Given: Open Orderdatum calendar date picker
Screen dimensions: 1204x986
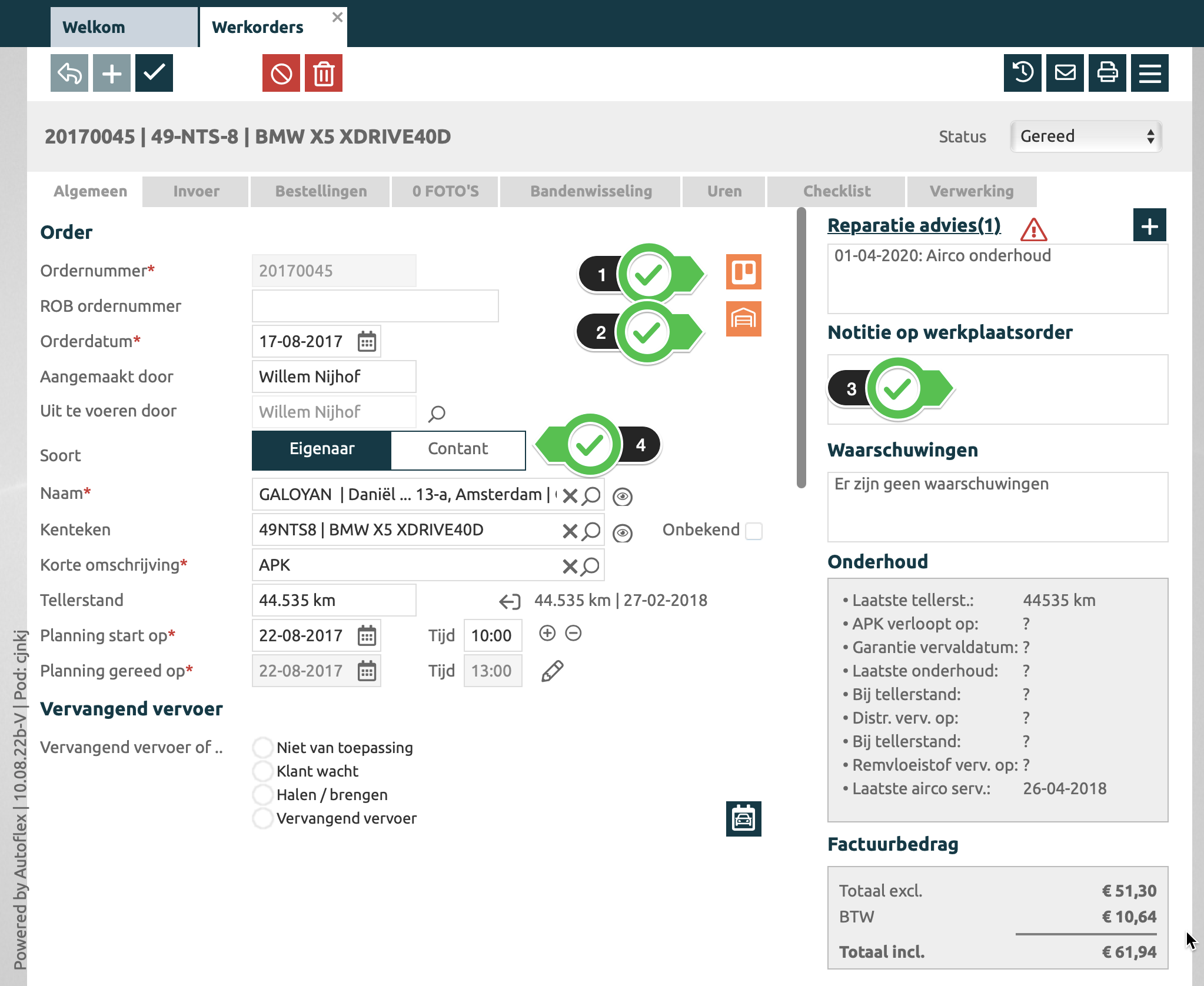Looking at the screenshot, I should 367,342.
